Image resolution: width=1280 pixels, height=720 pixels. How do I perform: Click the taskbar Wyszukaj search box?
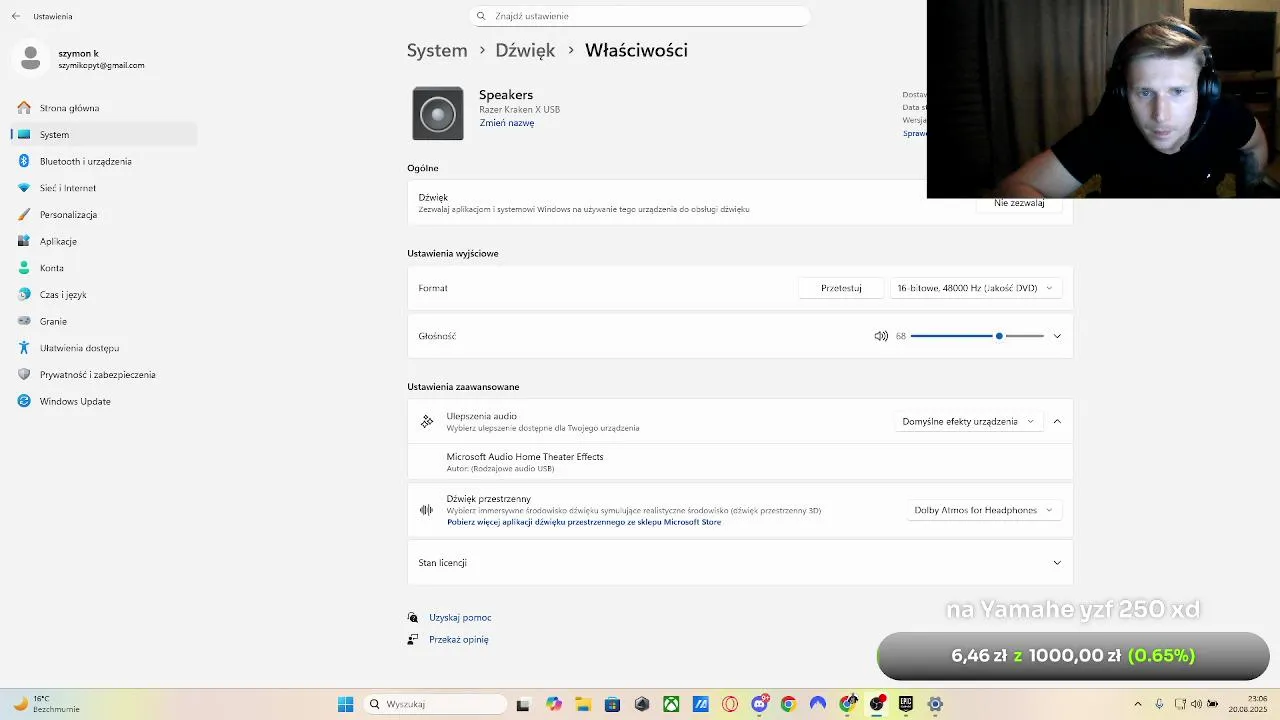[x=435, y=704]
